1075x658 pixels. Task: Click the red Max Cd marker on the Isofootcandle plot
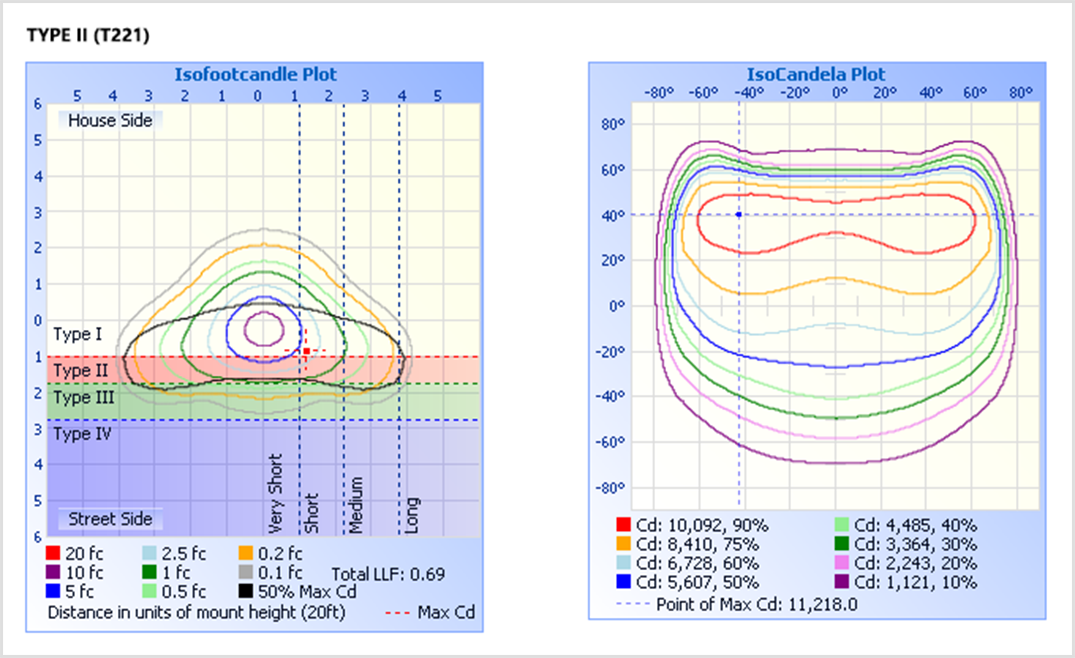coord(306,351)
